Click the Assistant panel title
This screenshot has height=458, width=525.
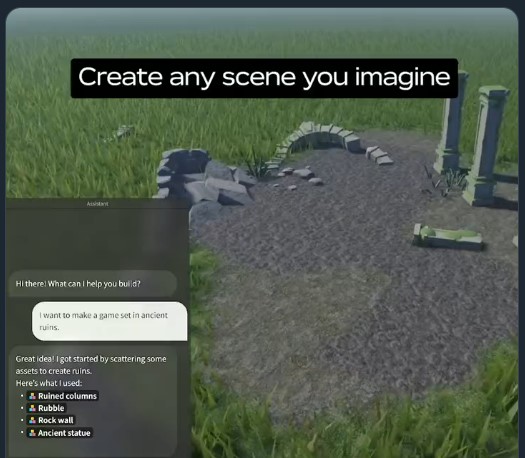click(x=97, y=204)
